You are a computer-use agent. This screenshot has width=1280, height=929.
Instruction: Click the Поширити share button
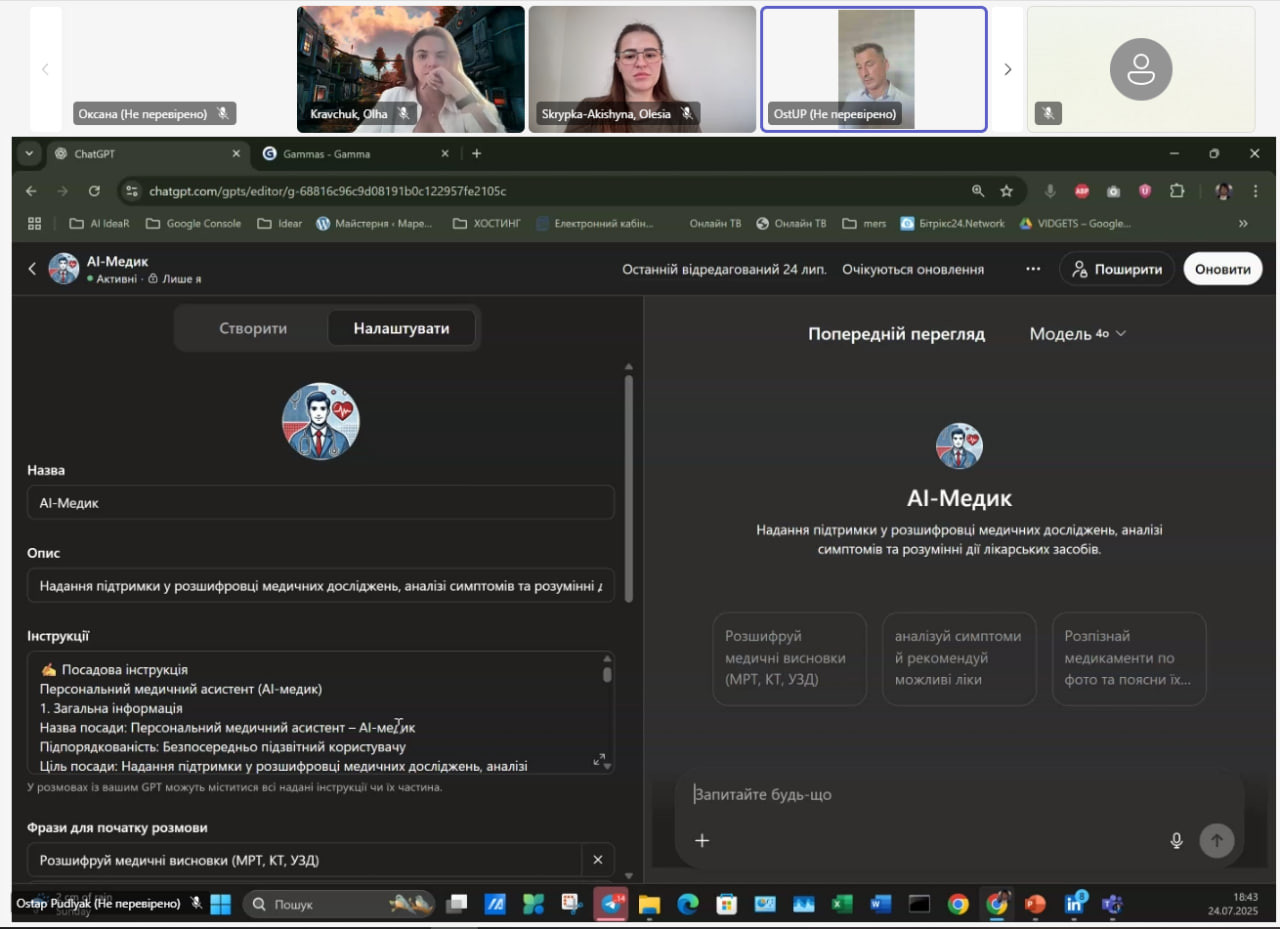[1116, 269]
